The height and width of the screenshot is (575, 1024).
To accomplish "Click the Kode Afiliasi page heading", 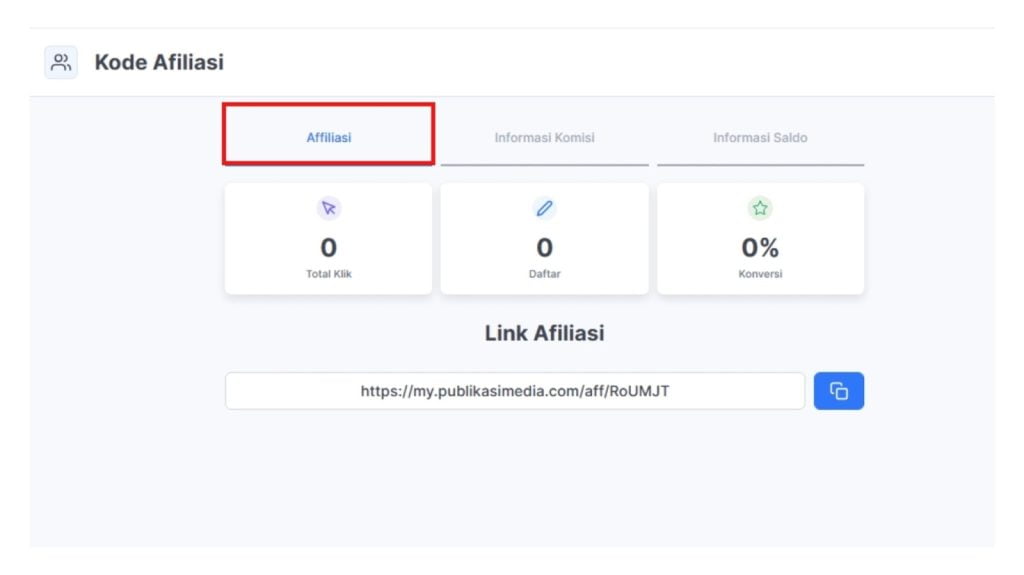I will click(x=159, y=62).
